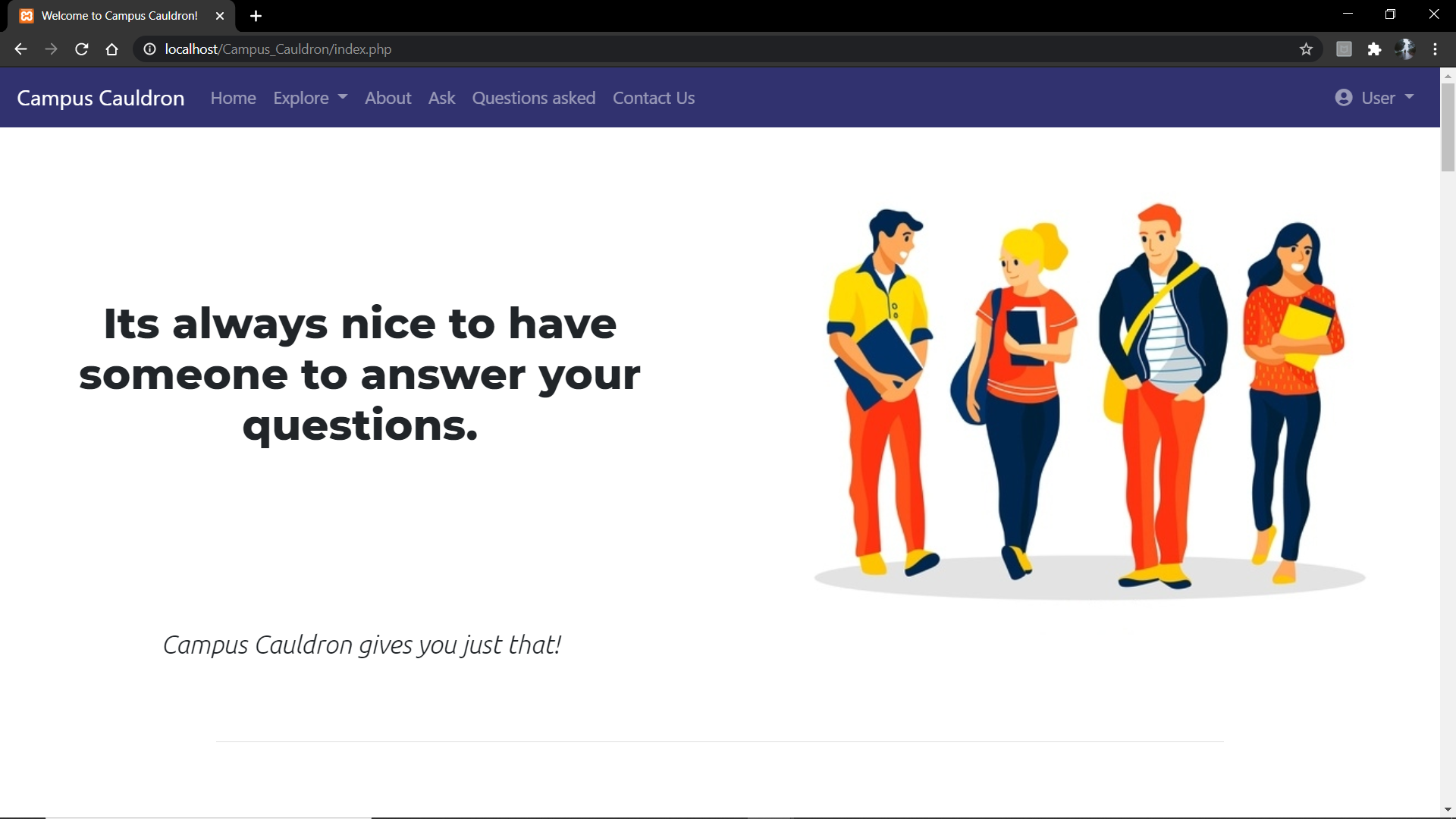The width and height of the screenshot is (1456, 819).
Task: Open the About page link
Action: [x=388, y=98]
